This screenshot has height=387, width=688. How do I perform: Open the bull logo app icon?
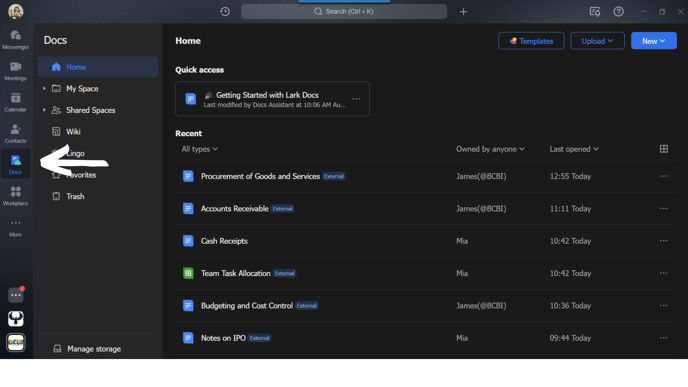pyautogui.click(x=16, y=319)
